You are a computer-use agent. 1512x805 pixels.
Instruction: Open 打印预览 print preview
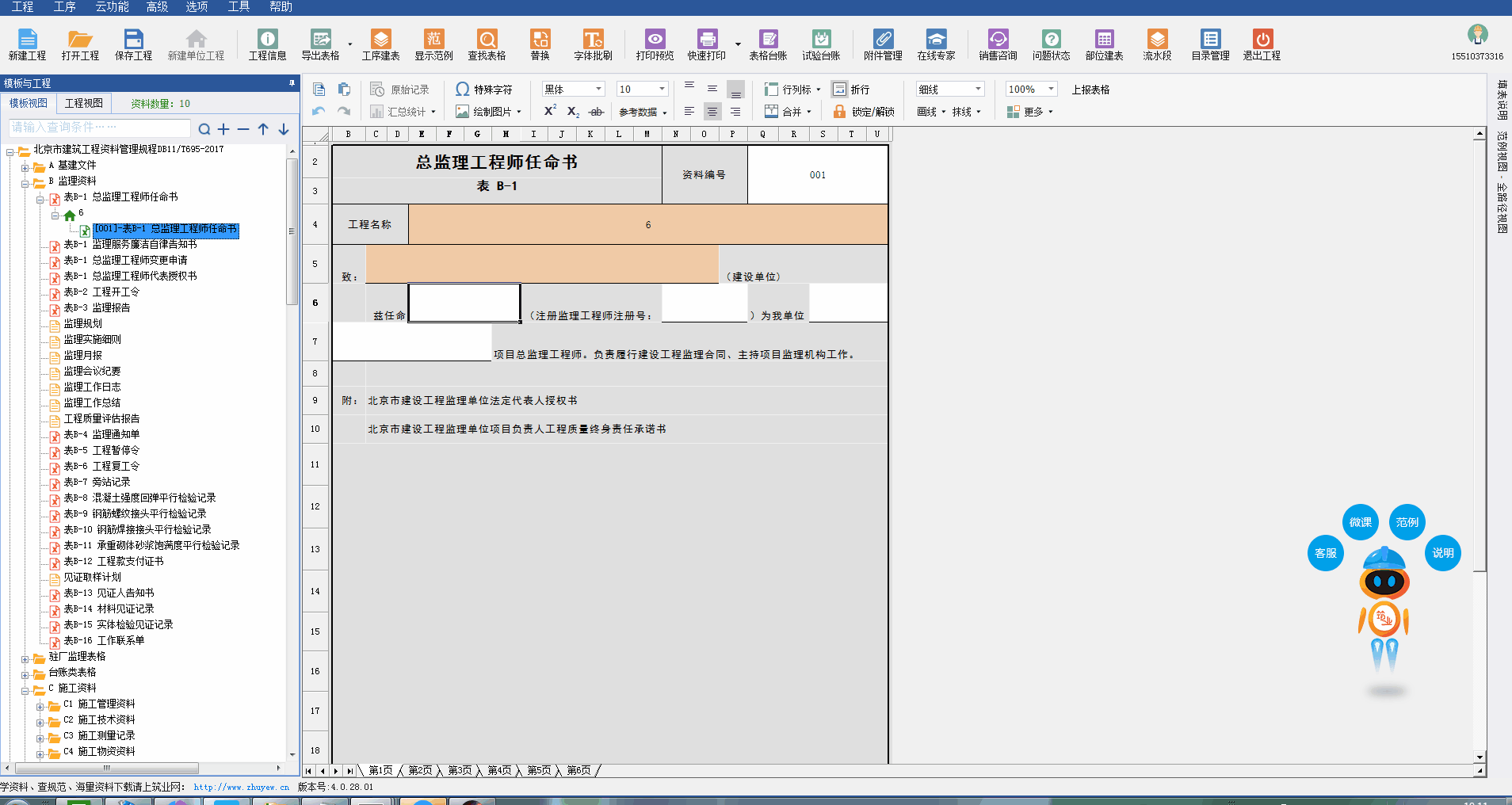click(x=655, y=44)
